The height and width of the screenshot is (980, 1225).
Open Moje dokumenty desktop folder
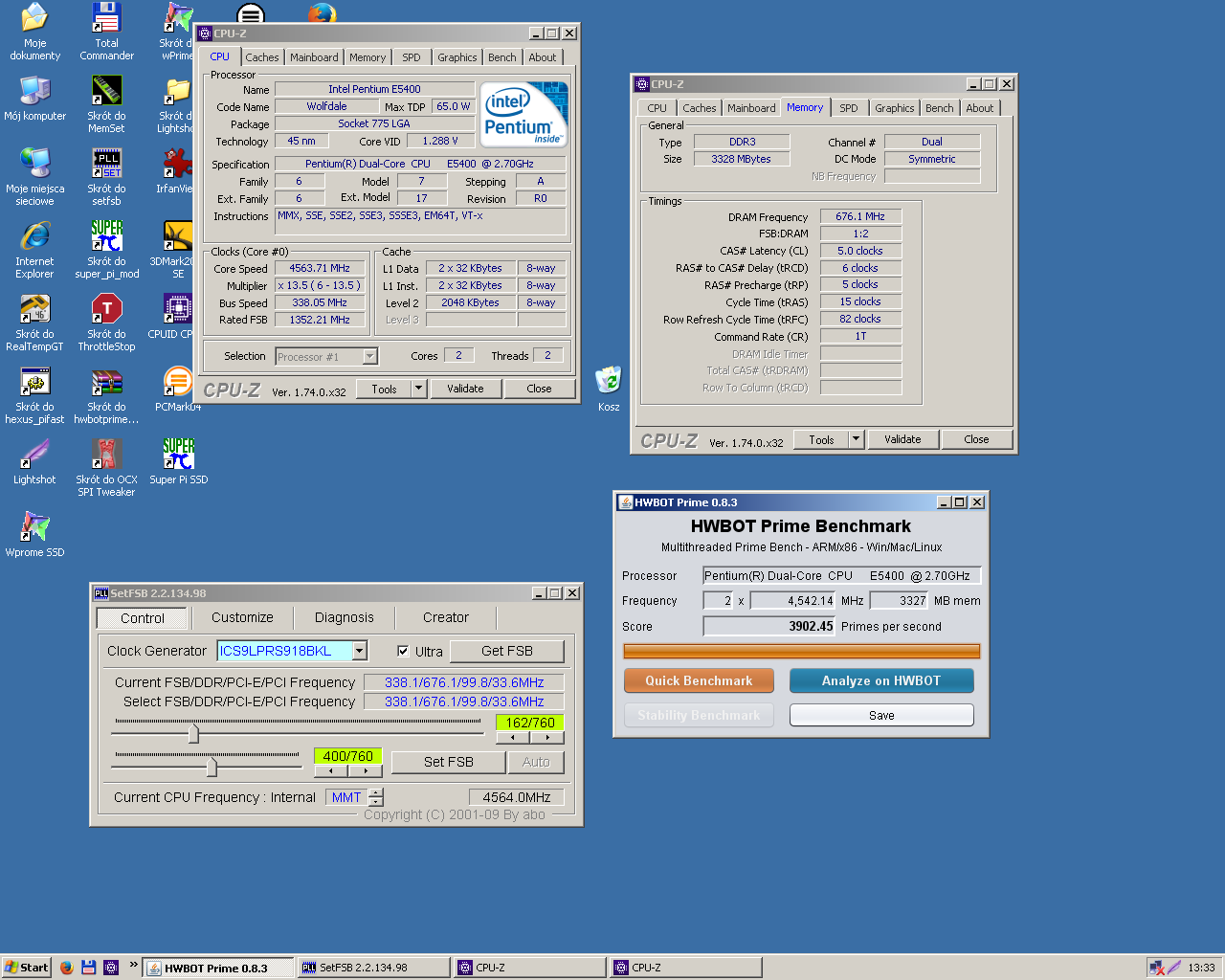[x=34, y=32]
